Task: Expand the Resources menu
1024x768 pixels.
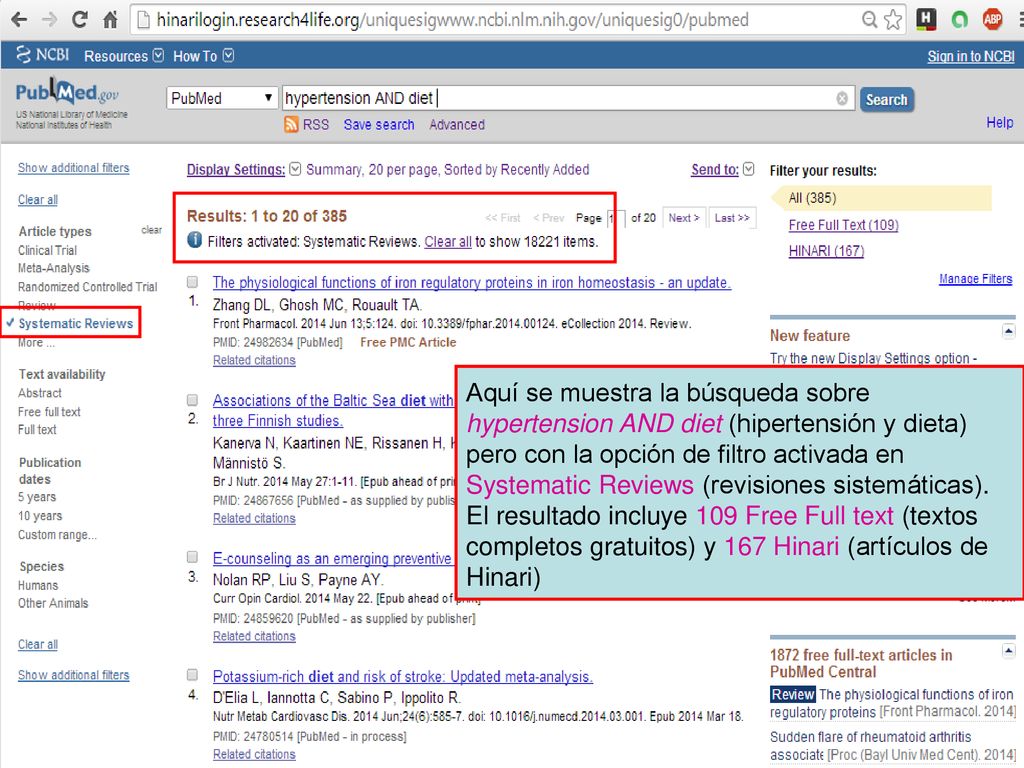Action: [123, 56]
